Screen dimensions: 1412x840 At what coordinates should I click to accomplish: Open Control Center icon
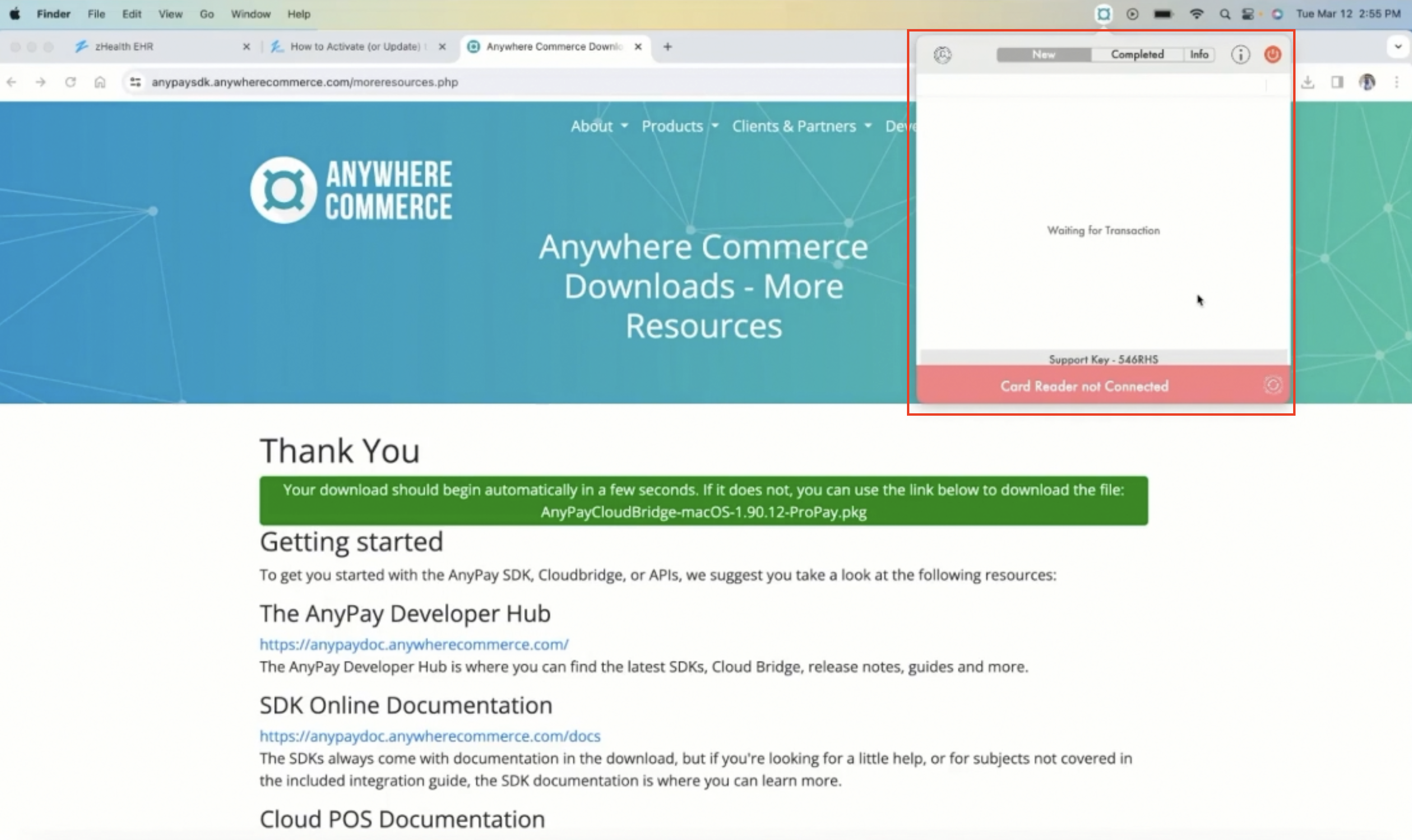pos(1248,14)
